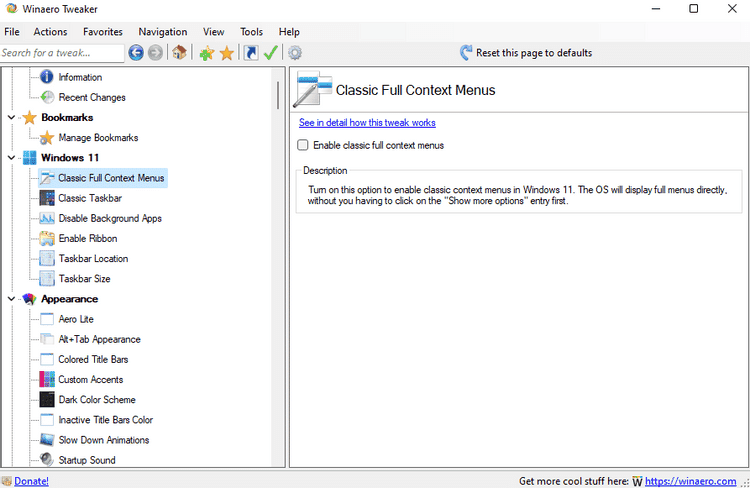Click the Donate! link

(x=31, y=481)
